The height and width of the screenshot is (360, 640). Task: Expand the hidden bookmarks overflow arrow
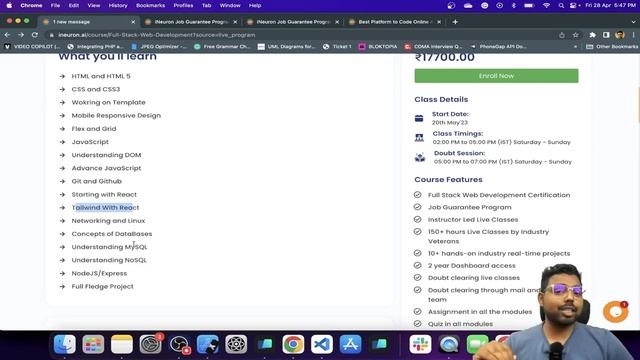576,47
